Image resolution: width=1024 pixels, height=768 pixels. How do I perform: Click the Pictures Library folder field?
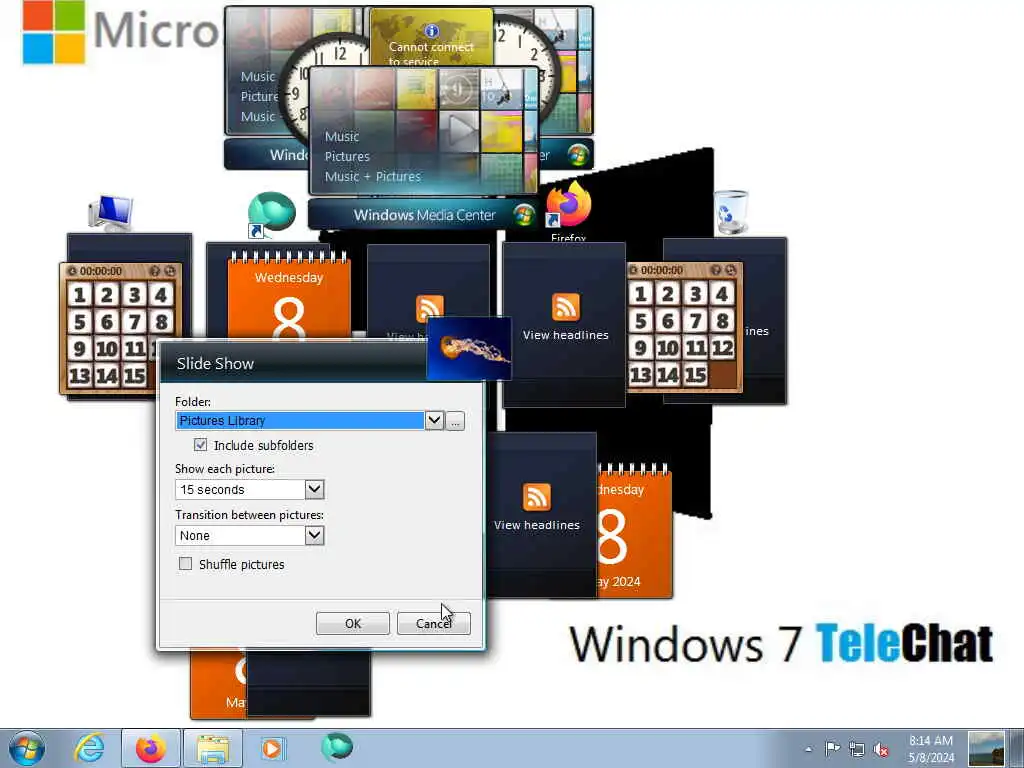pyautogui.click(x=300, y=421)
